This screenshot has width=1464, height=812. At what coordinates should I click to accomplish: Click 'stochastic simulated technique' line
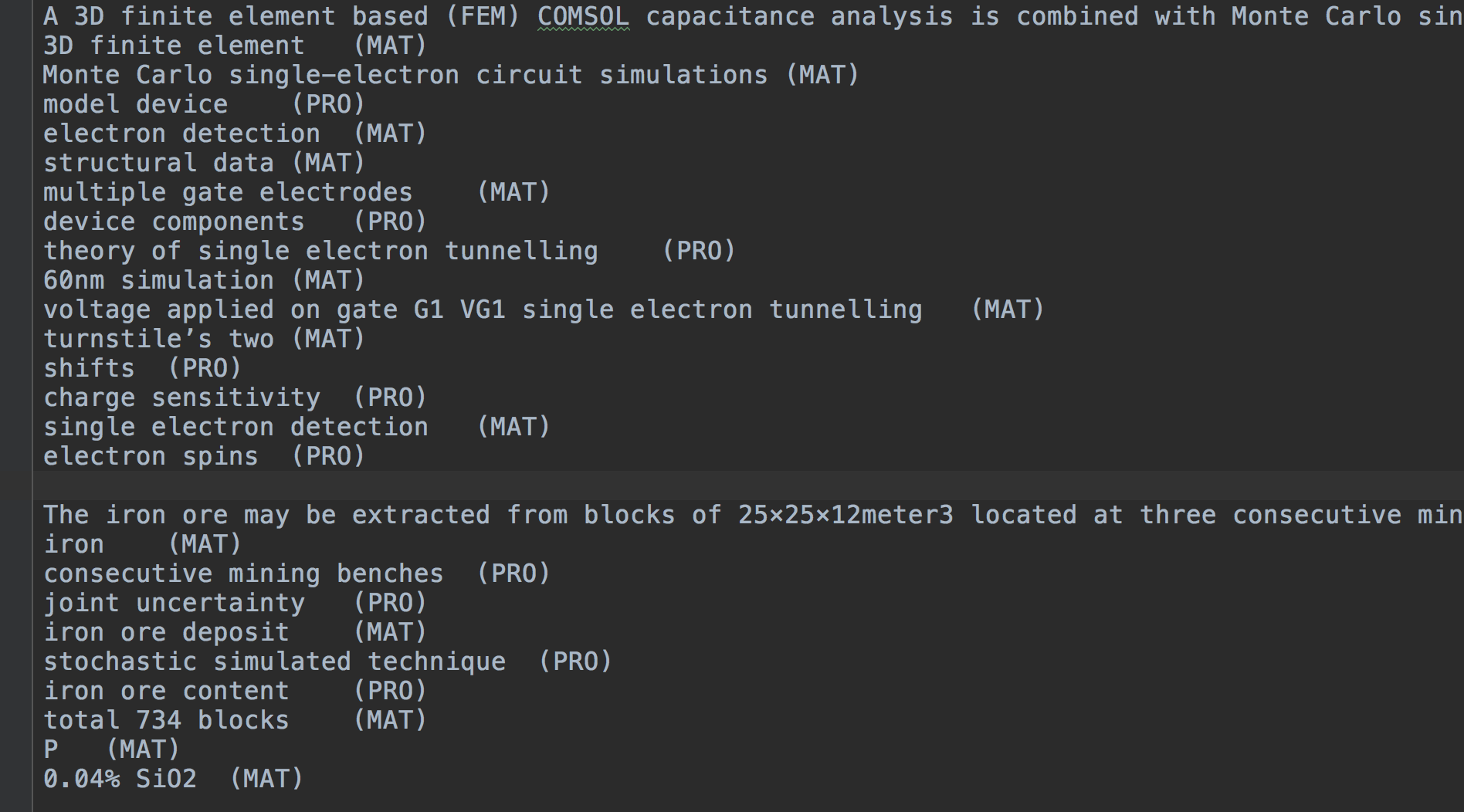[x=327, y=661]
